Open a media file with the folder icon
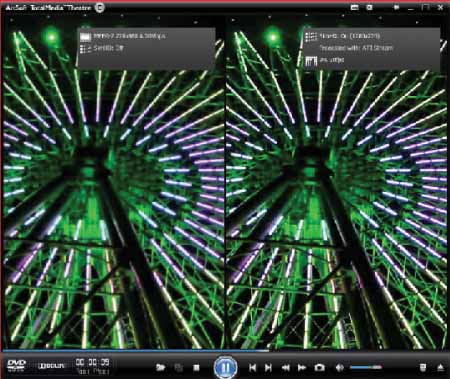The height and width of the screenshot is (379, 450). click(161, 367)
